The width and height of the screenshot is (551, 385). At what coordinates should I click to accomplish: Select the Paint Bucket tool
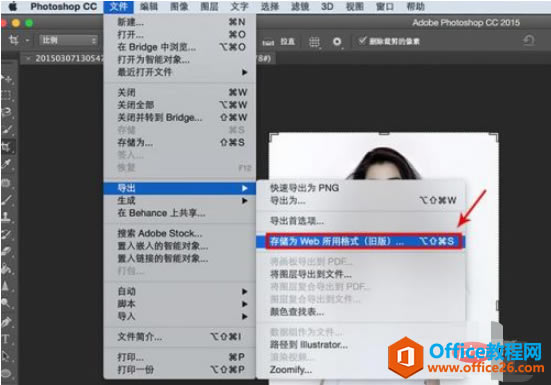(7, 269)
